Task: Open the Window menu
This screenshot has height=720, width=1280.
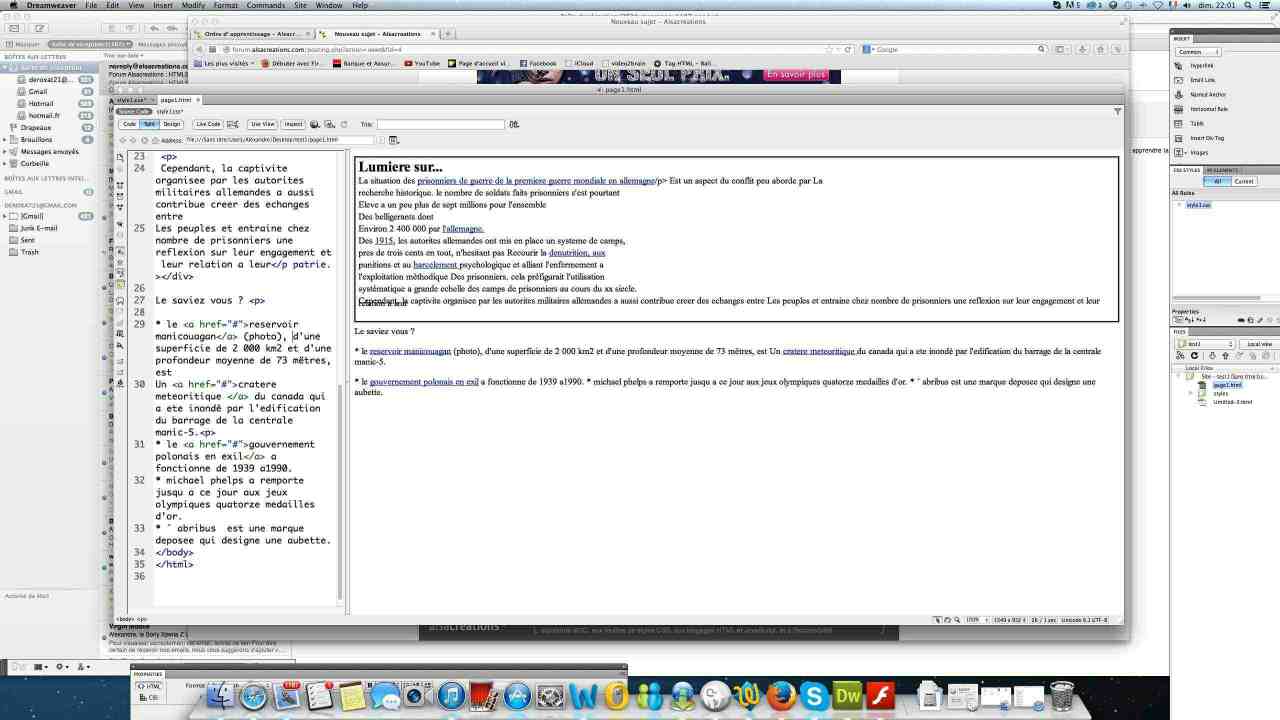Action: click(328, 5)
